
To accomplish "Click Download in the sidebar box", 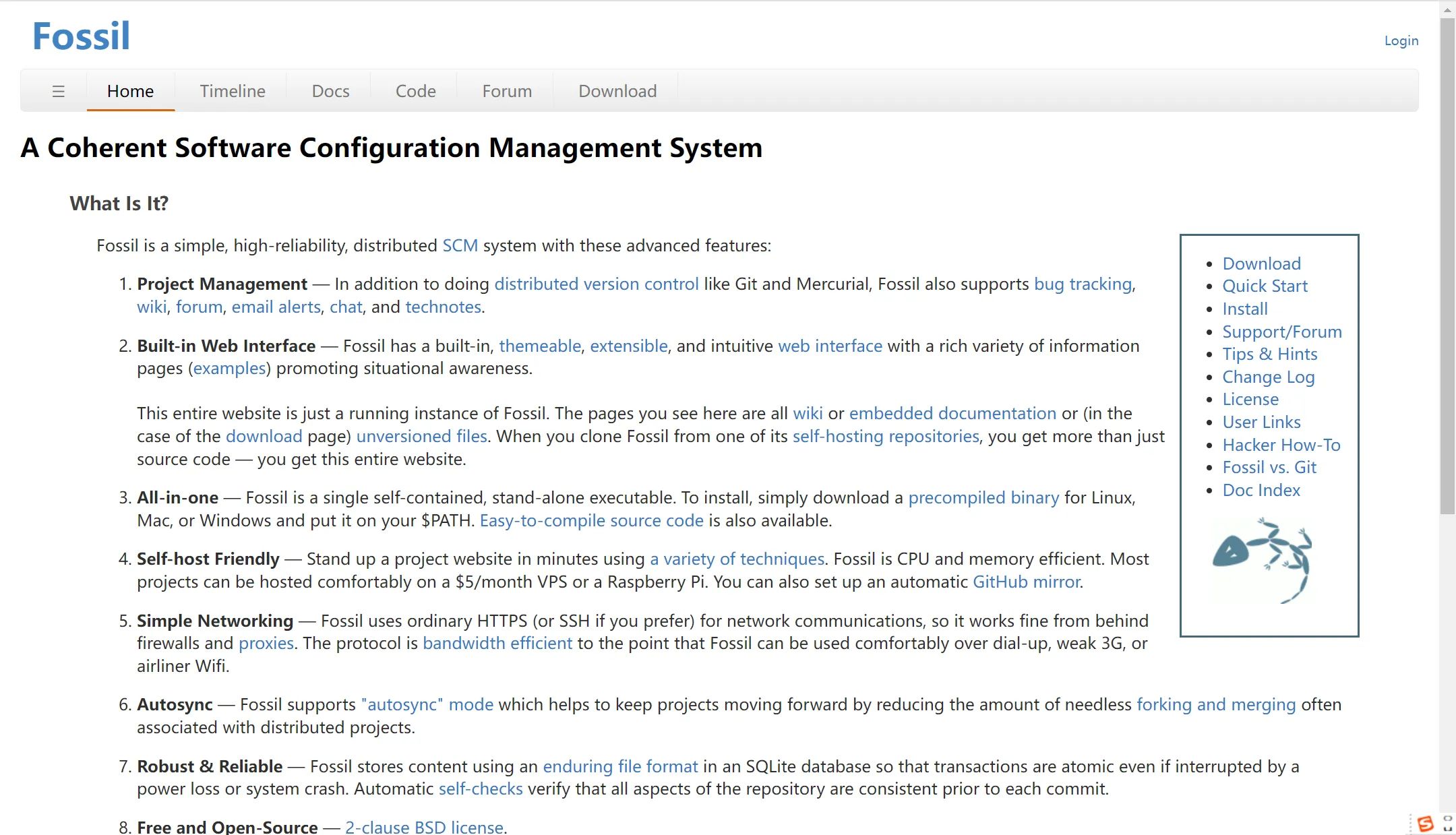I will (x=1261, y=264).
